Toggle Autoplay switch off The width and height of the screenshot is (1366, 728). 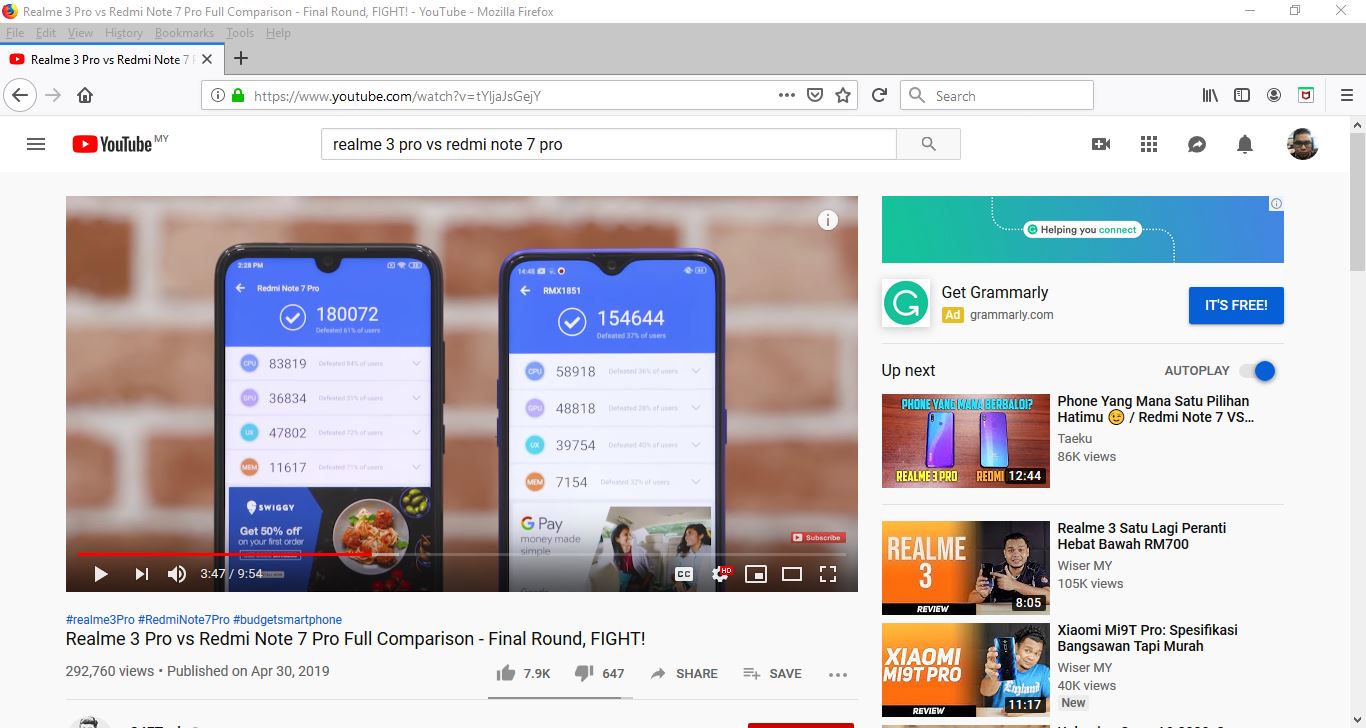click(1258, 371)
